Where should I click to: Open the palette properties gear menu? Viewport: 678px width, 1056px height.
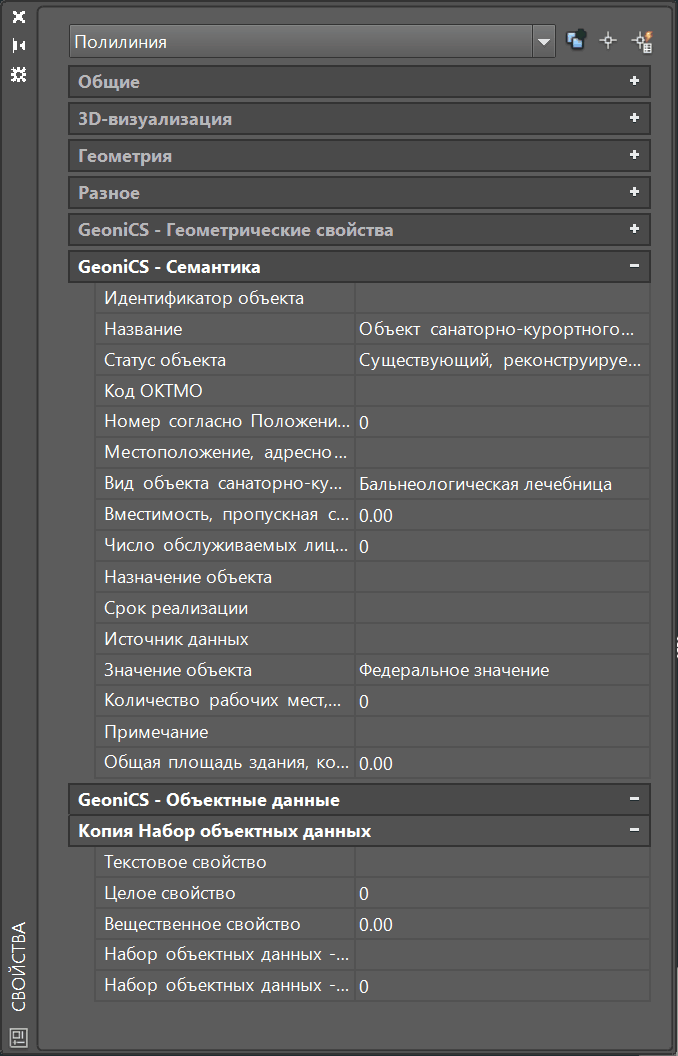[x=18, y=75]
